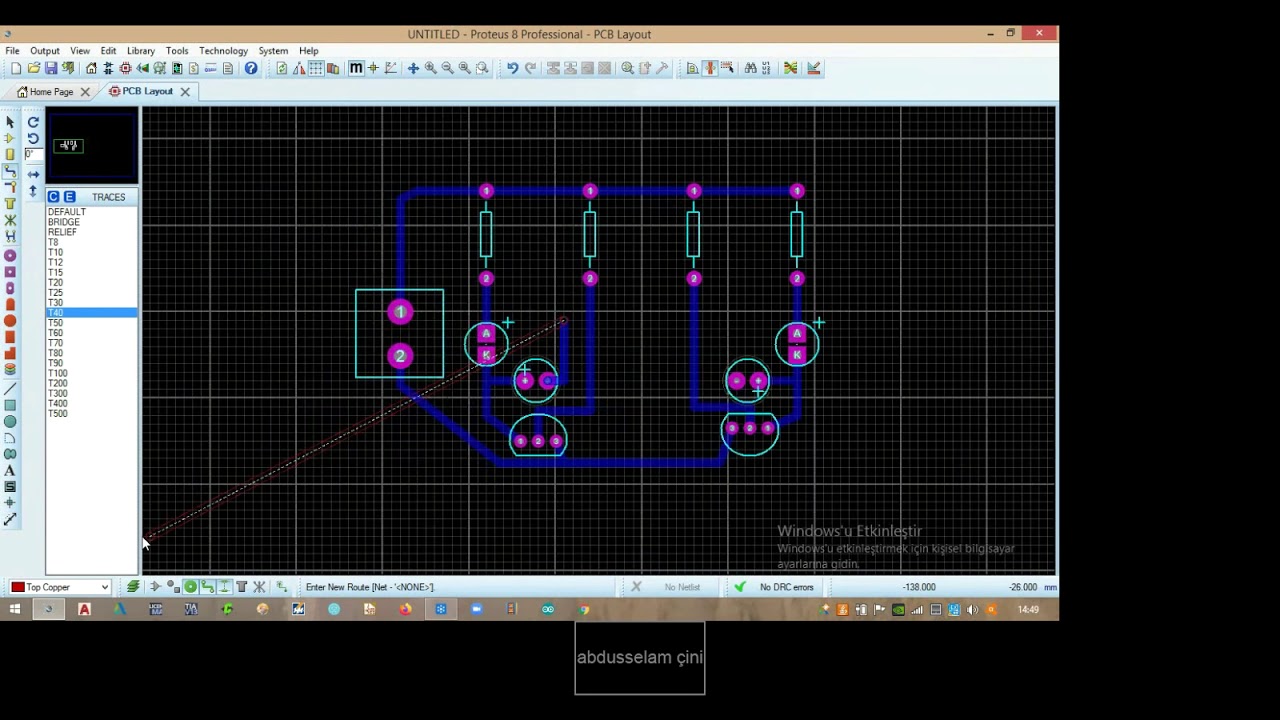Image resolution: width=1280 pixels, height=720 pixels.
Task: Click the layer stackup icon beside layer selector
Action: point(133,587)
